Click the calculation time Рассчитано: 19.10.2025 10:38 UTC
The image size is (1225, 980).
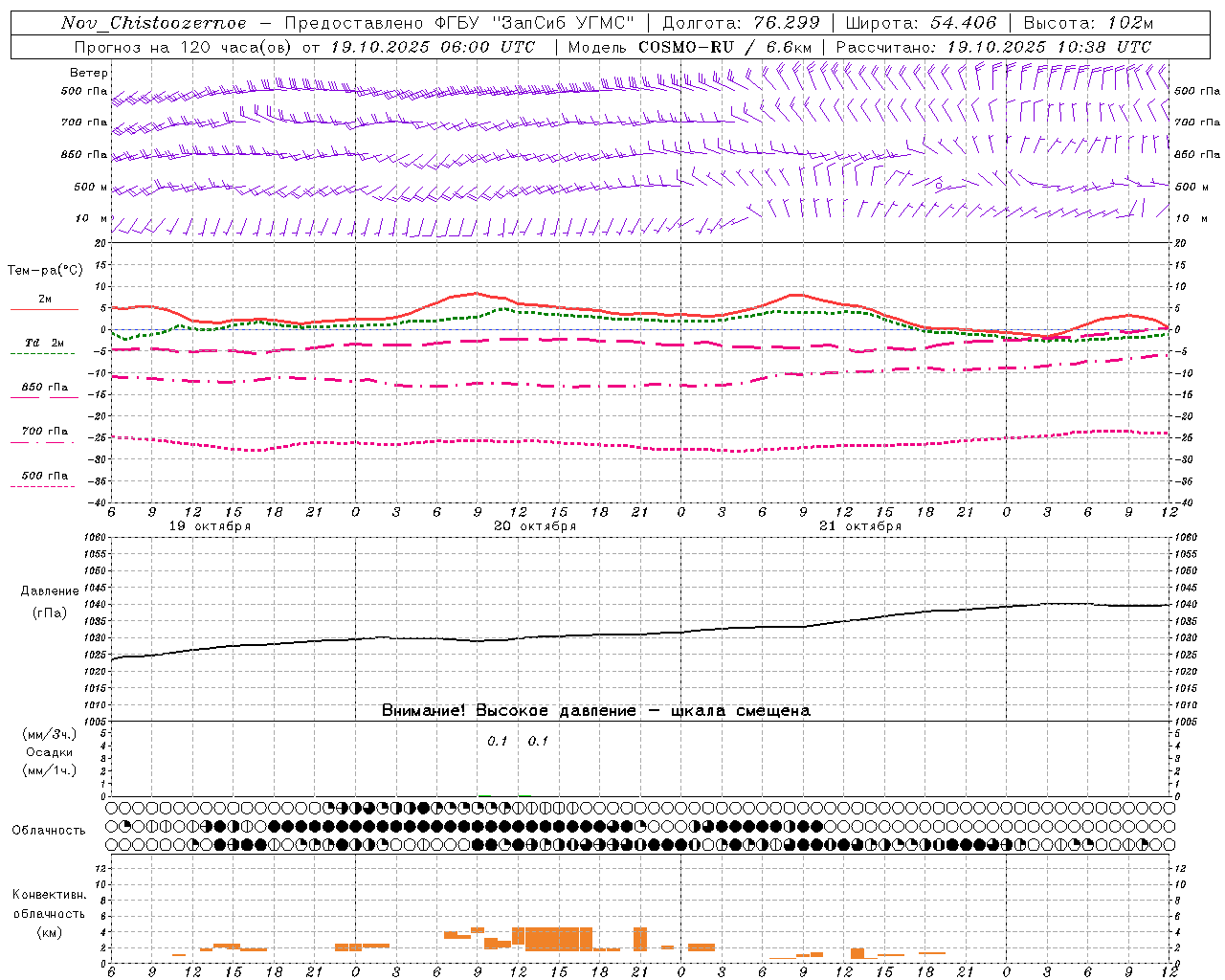pyautogui.click(x=993, y=47)
